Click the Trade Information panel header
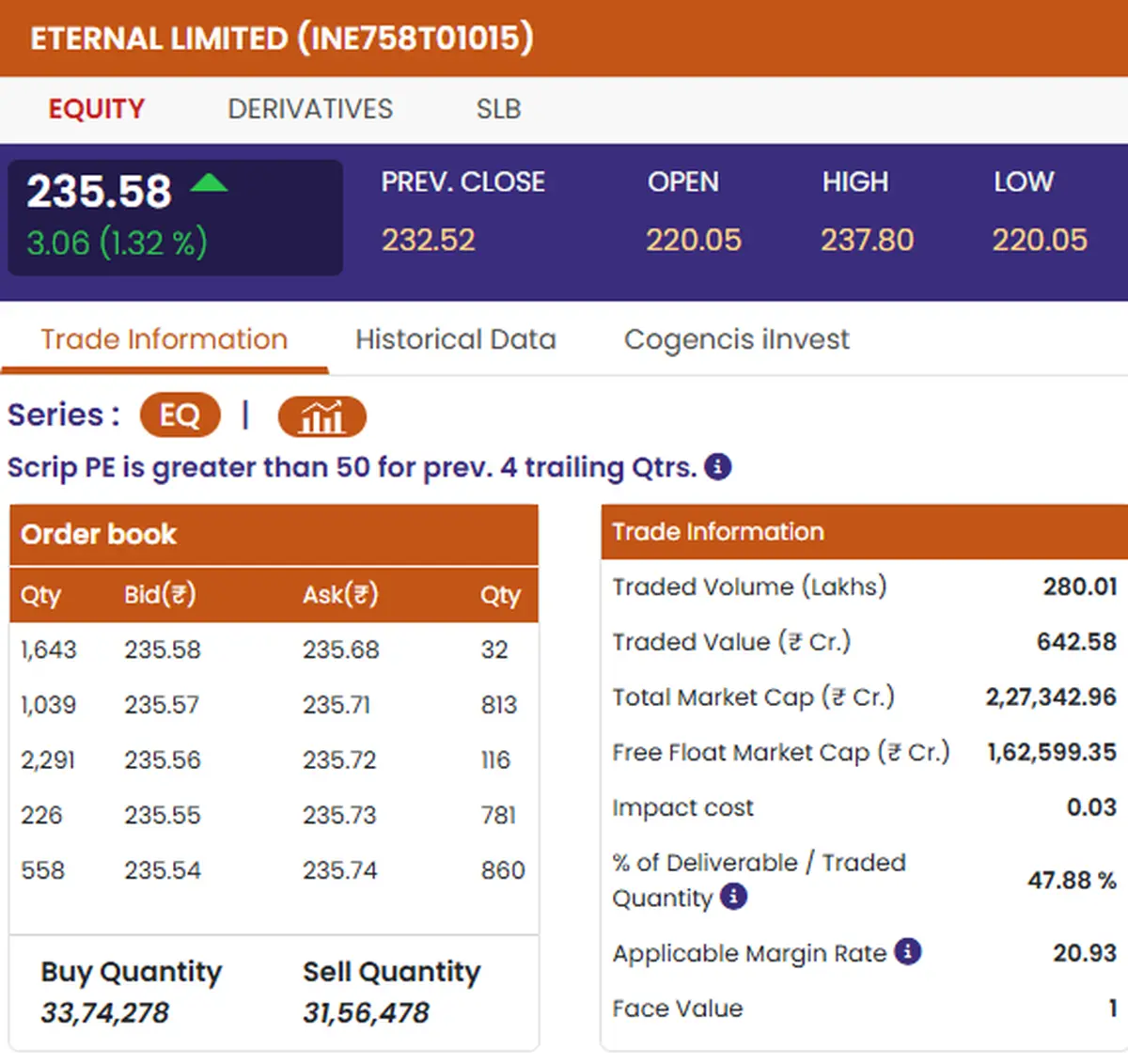Screen dimensions: 1128x1064 click(864, 532)
